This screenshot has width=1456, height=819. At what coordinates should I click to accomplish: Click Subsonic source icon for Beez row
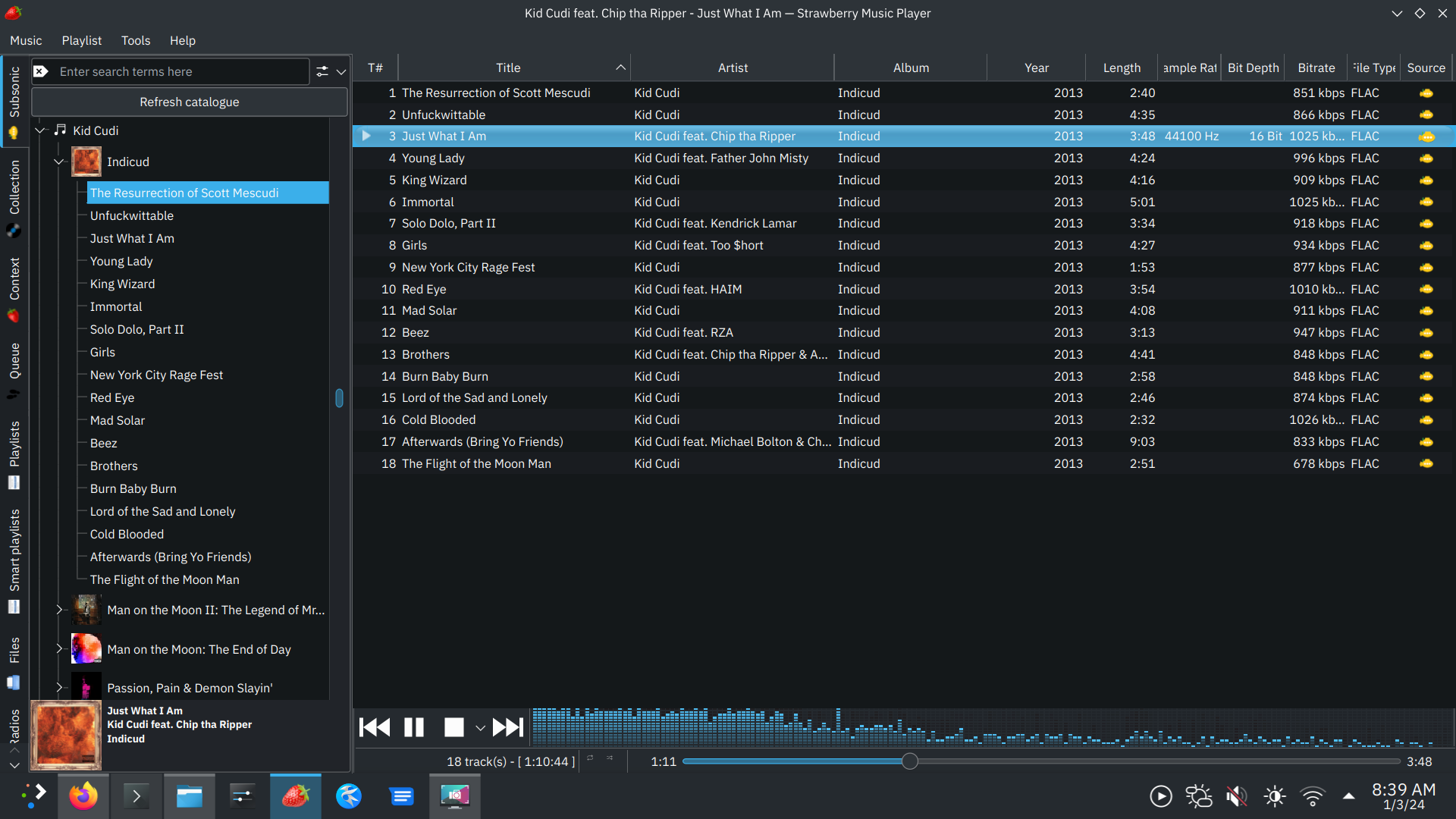[x=1426, y=333]
